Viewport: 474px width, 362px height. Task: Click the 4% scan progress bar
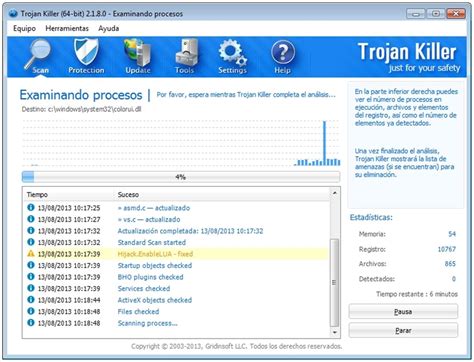coord(181,177)
